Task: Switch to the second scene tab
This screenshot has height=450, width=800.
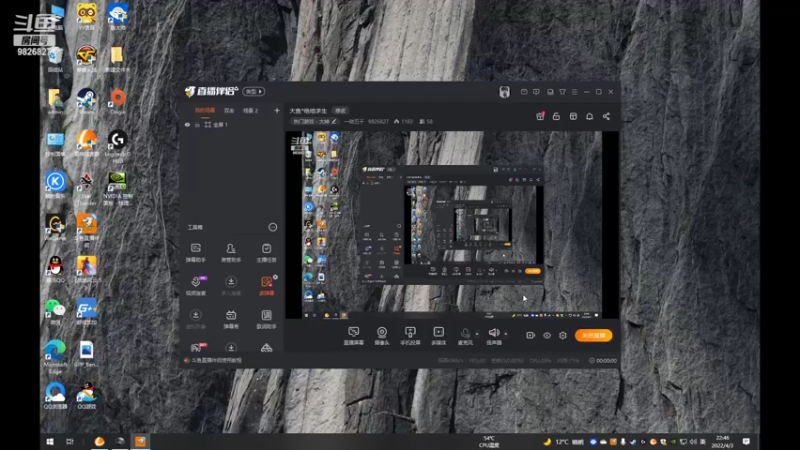Action: (x=229, y=110)
